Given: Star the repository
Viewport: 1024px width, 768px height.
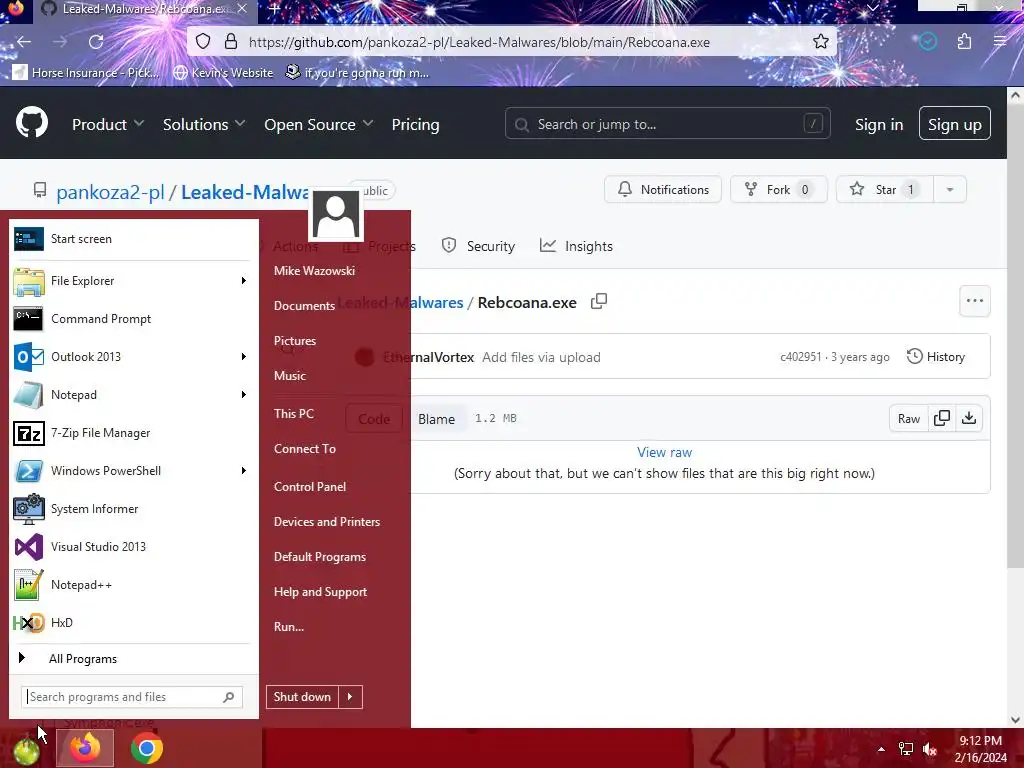Looking at the screenshot, I should point(885,189).
